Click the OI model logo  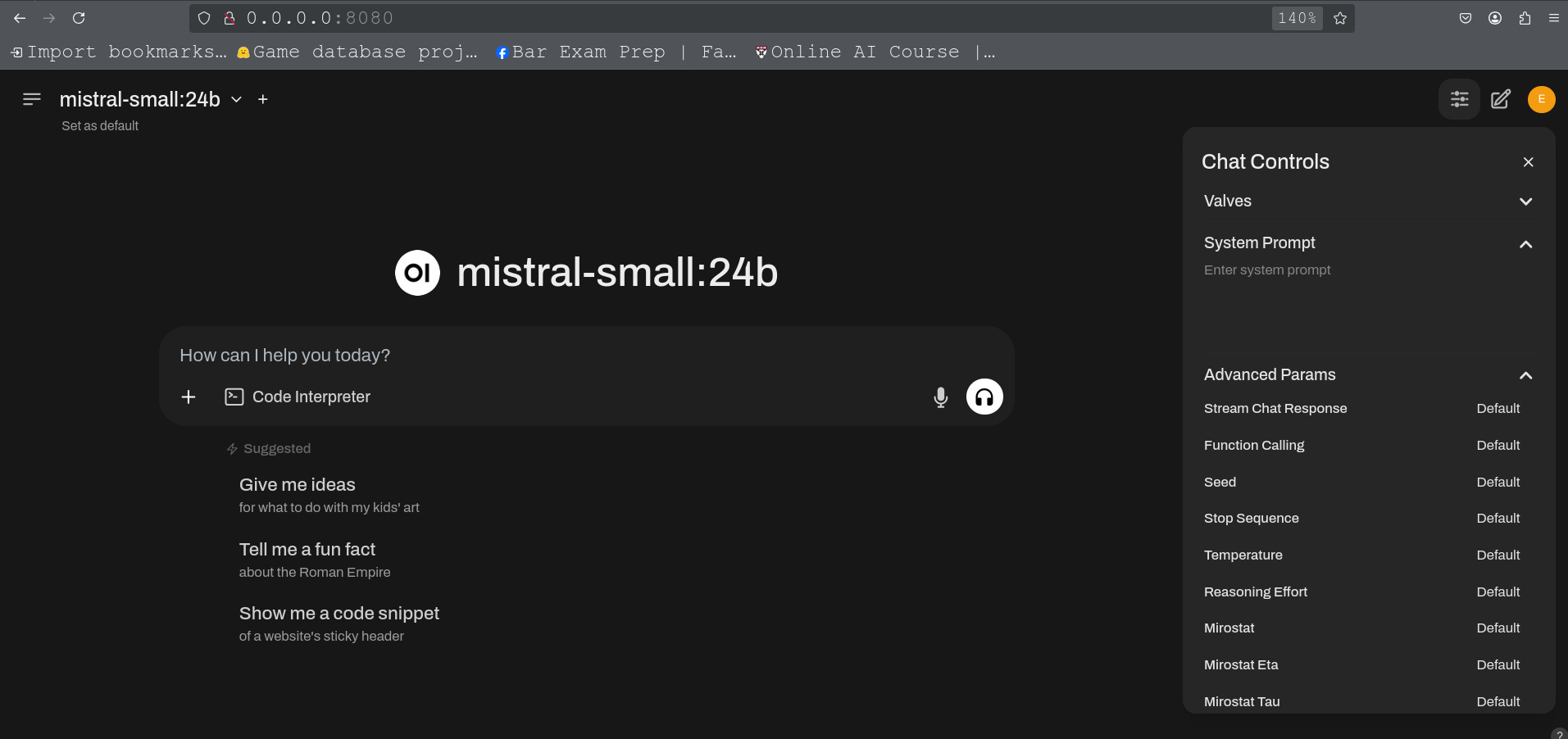[x=417, y=273]
